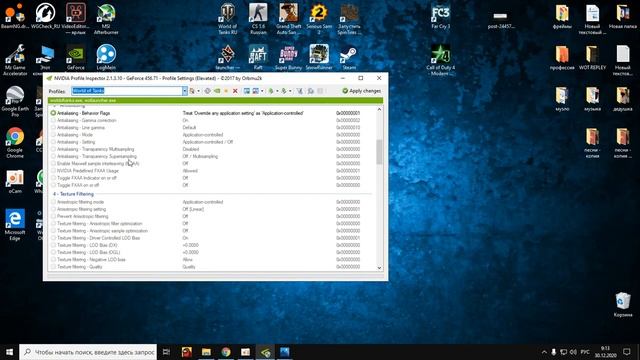The width and height of the screenshot is (640, 360).
Task: Select the Raft game desktop icon
Action: coord(258,58)
